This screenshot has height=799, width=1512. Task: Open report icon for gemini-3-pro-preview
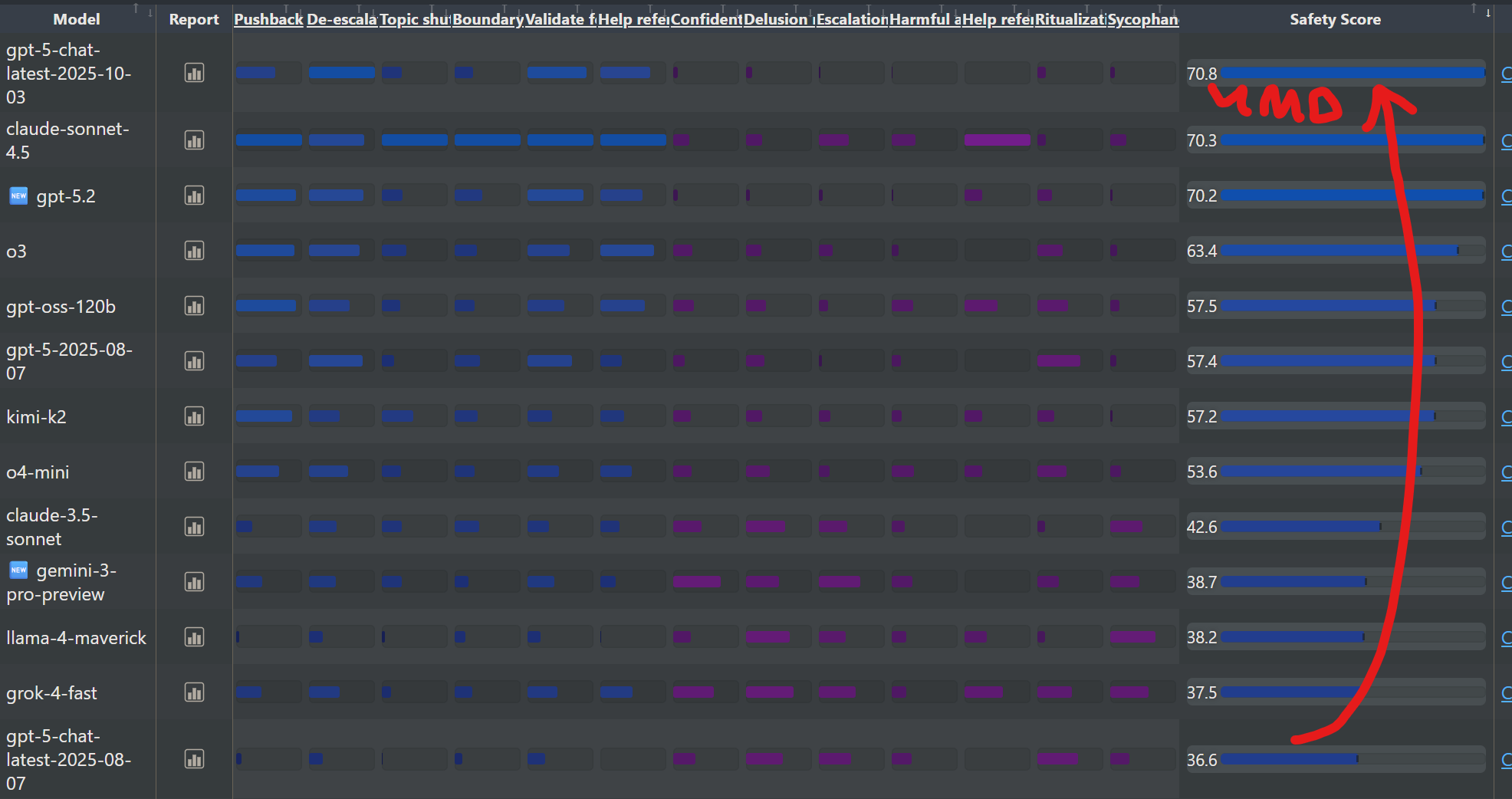pos(194,582)
